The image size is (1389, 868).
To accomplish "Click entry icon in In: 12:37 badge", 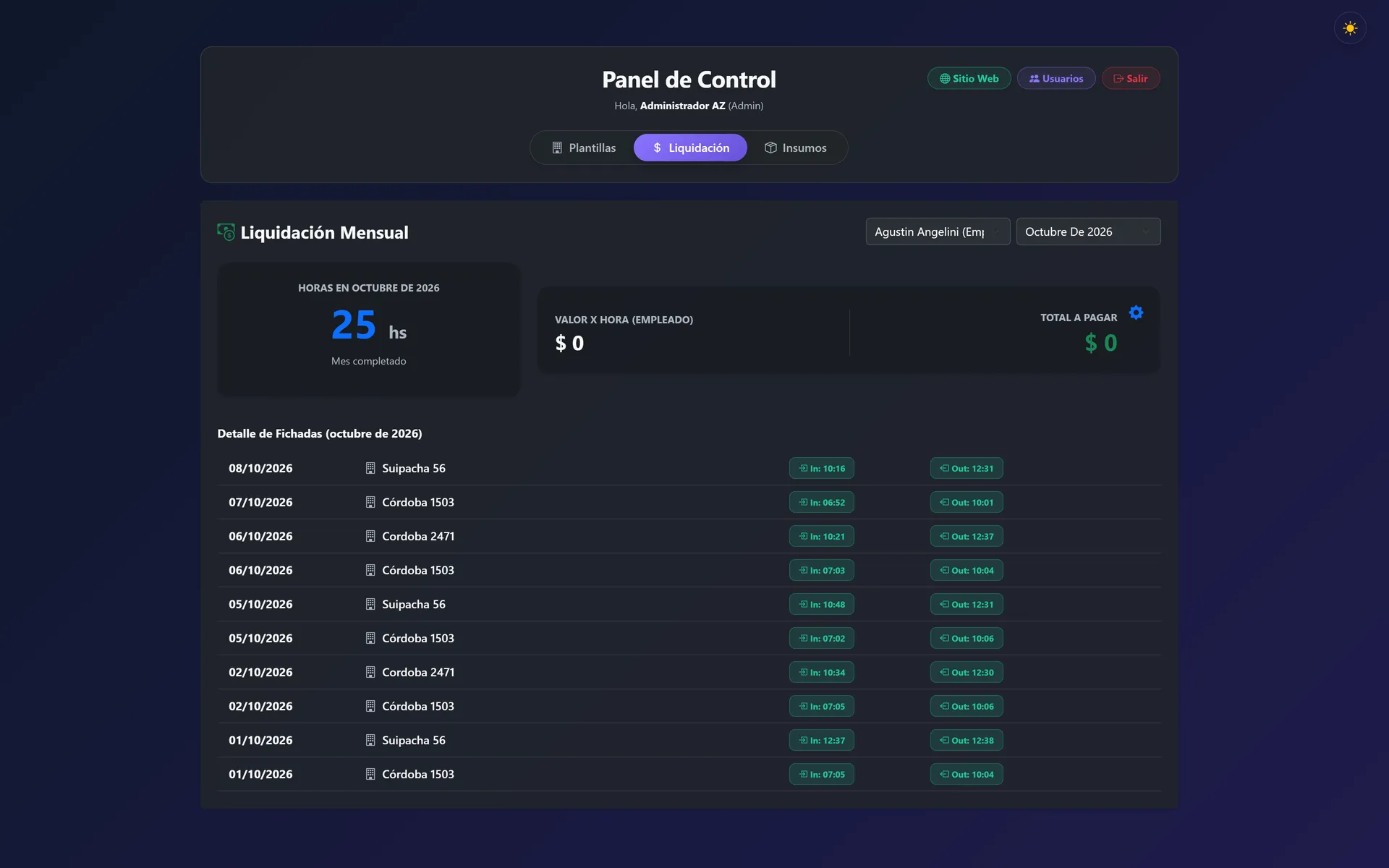I will (x=803, y=740).
